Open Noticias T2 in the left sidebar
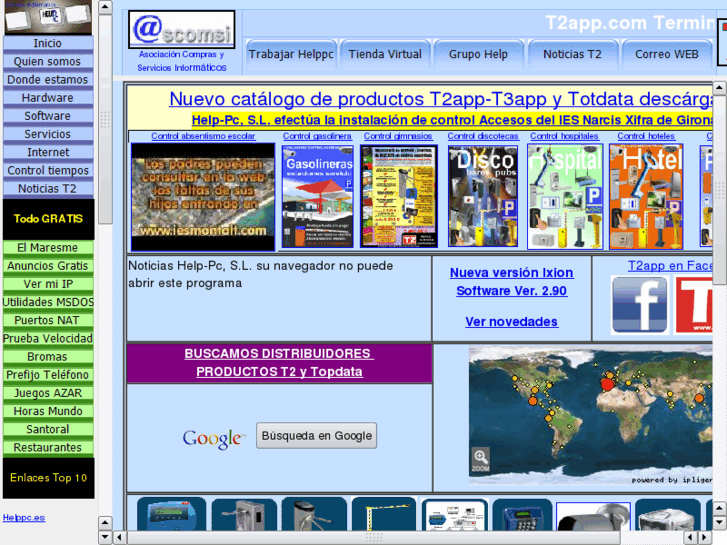The height and width of the screenshot is (545, 727). tap(48, 188)
